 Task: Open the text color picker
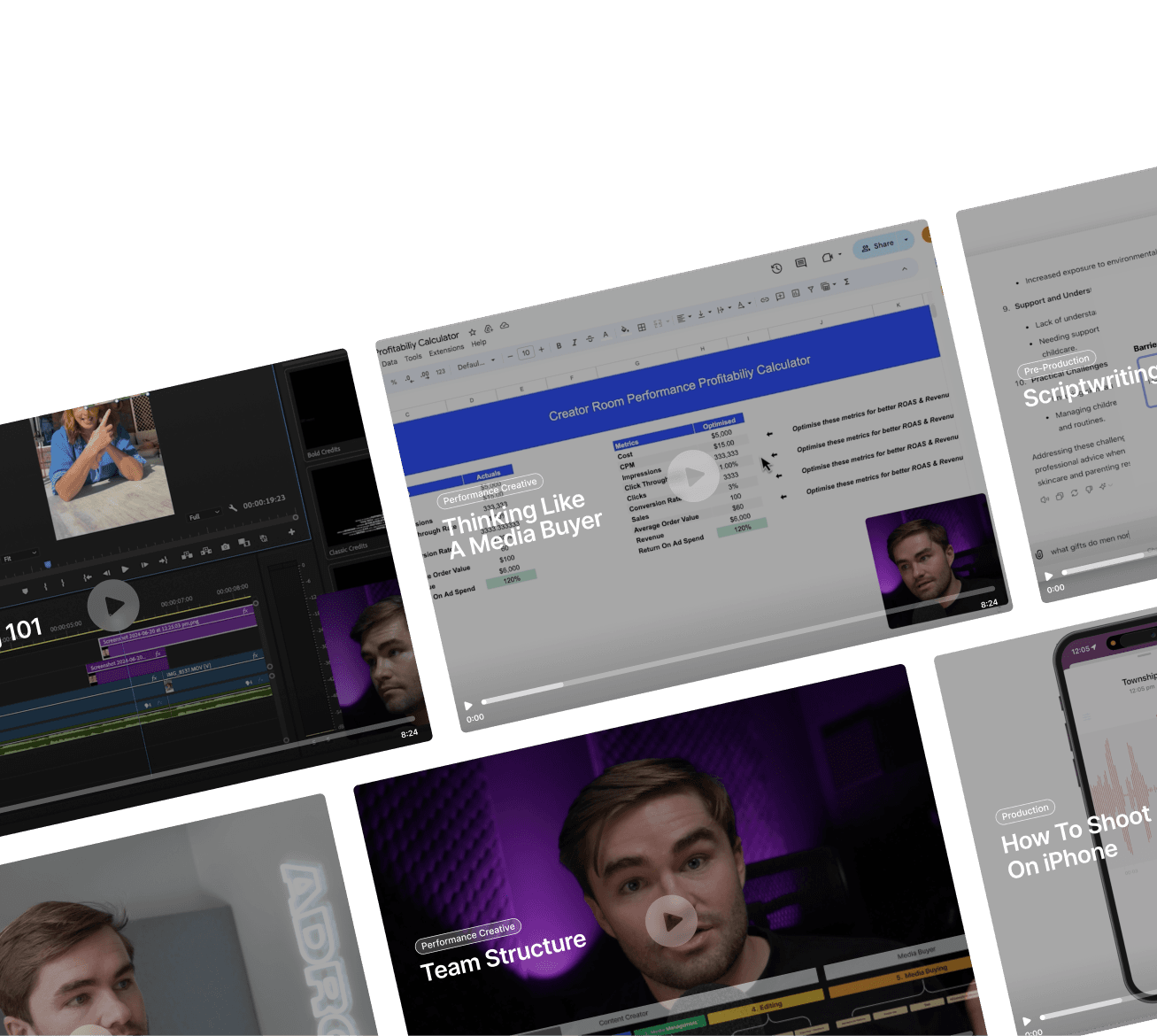pyautogui.click(x=605, y=335)
